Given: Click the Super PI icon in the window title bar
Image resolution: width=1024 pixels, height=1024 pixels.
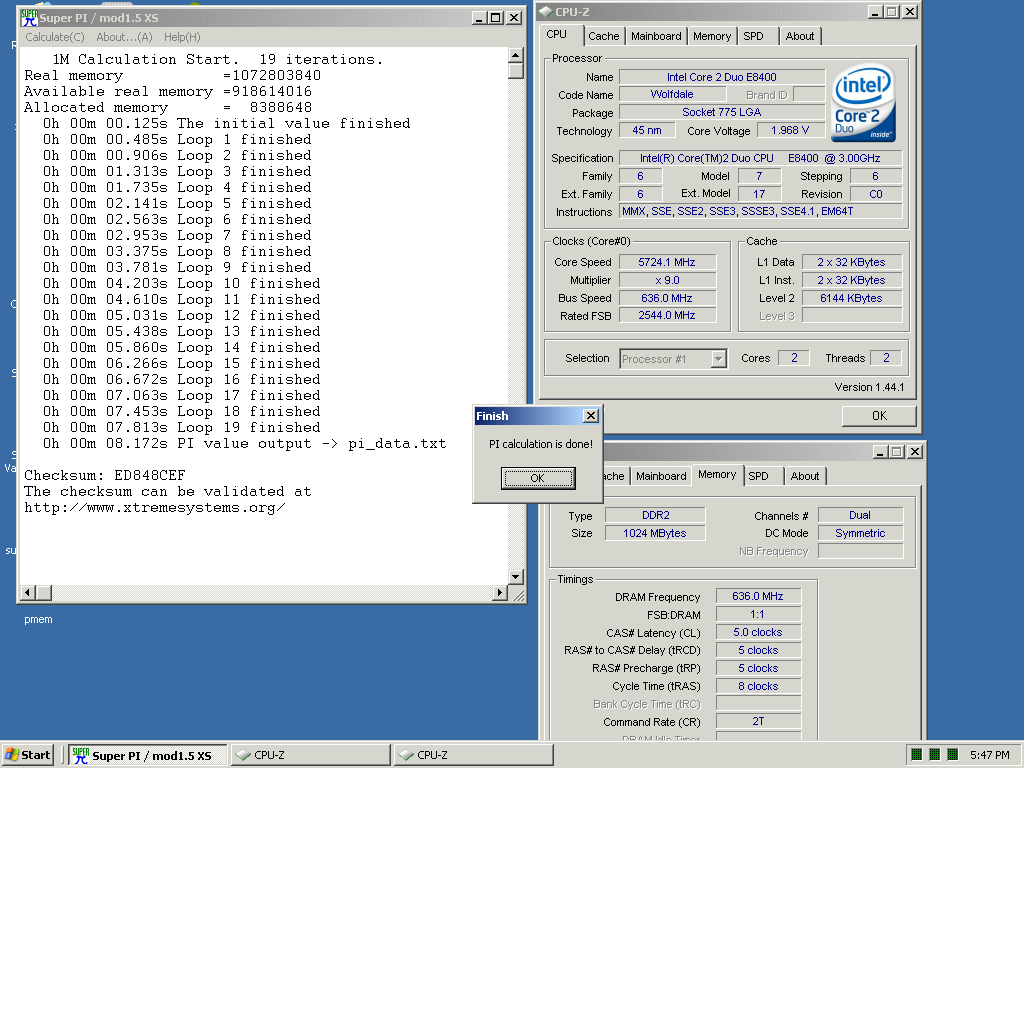Looking at the screenshot, I should [x=29, y=18].
